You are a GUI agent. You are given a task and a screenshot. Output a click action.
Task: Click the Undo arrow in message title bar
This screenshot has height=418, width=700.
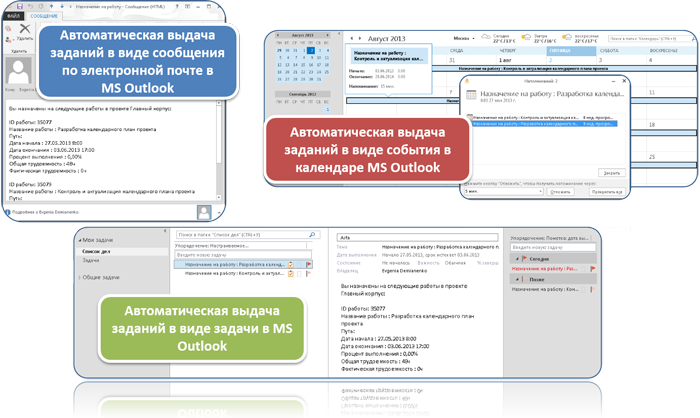(x=31, y=7)
